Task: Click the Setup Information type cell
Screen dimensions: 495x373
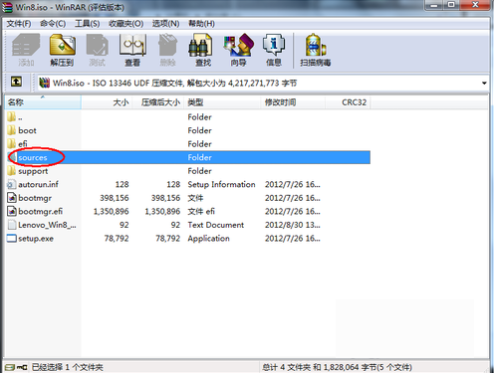Action: pos(221,184)
